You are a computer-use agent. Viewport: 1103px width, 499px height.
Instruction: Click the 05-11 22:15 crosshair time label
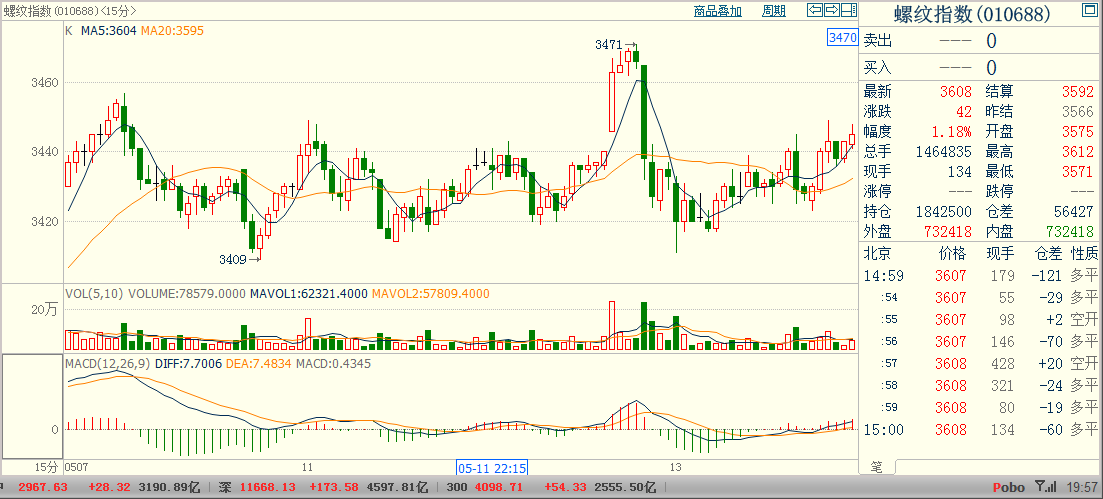click(x=492, y=467)
